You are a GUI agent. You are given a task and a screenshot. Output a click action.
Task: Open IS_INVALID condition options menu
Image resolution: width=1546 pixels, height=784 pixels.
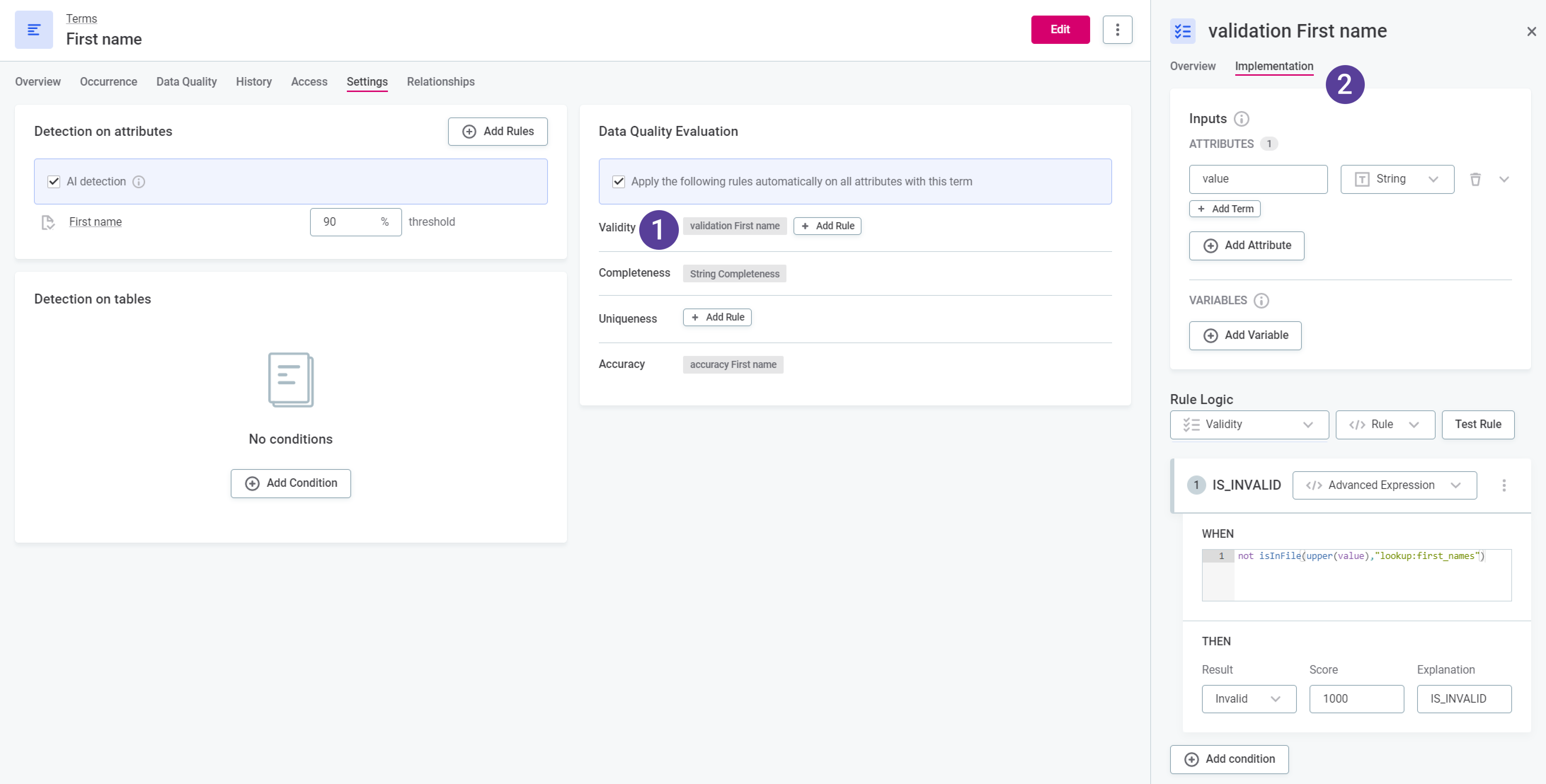click(x=1504, y=485)
